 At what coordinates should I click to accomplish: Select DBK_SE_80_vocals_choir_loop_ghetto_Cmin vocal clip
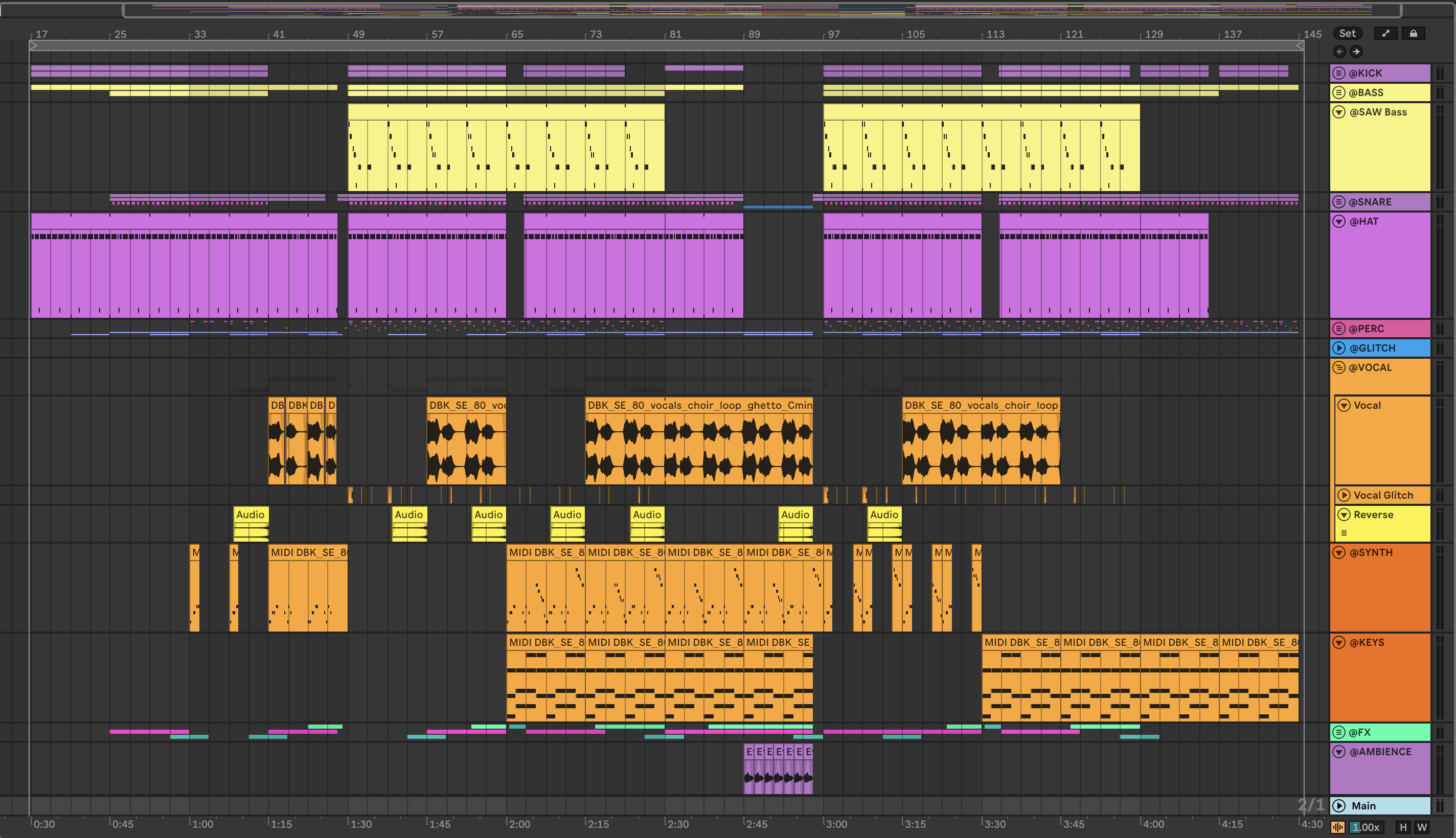(699, 440)
